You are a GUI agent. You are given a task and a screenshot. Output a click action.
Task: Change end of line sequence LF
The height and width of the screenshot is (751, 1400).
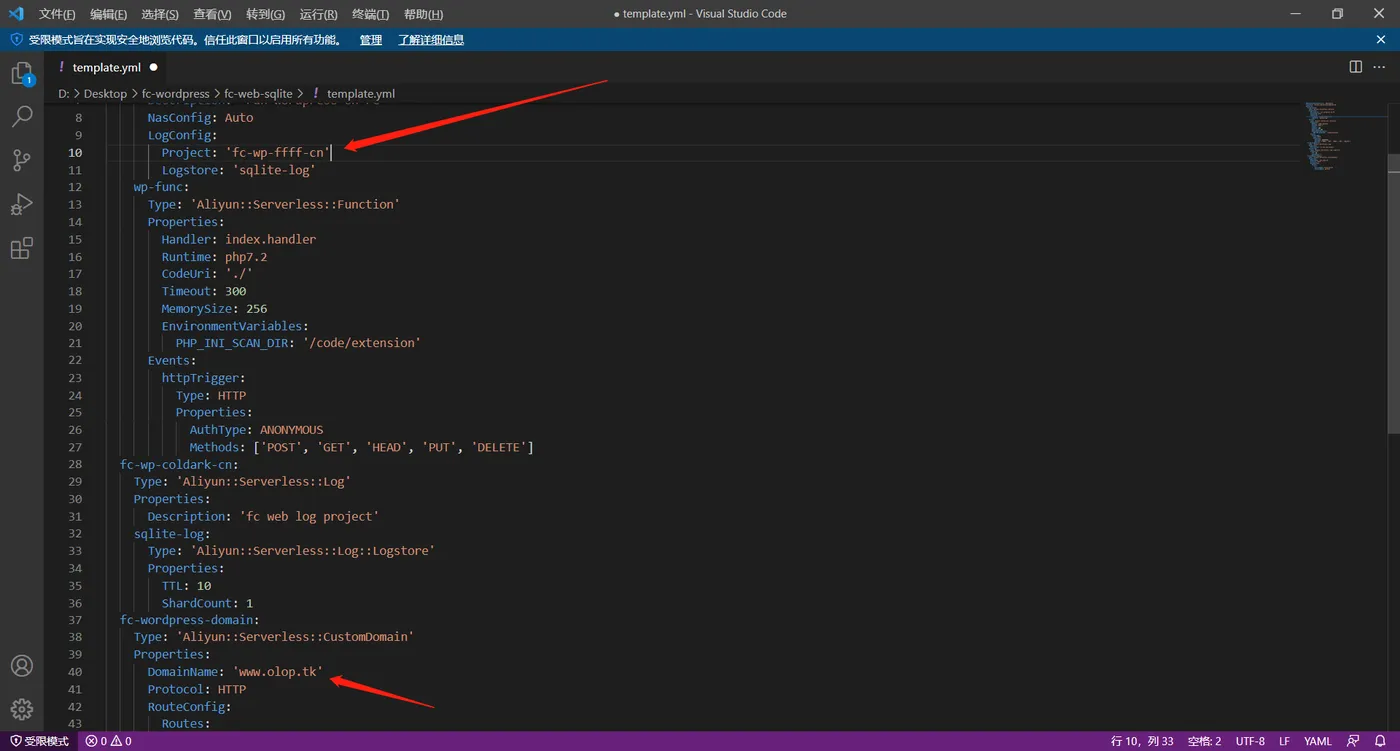click(x=1284, y=741)
